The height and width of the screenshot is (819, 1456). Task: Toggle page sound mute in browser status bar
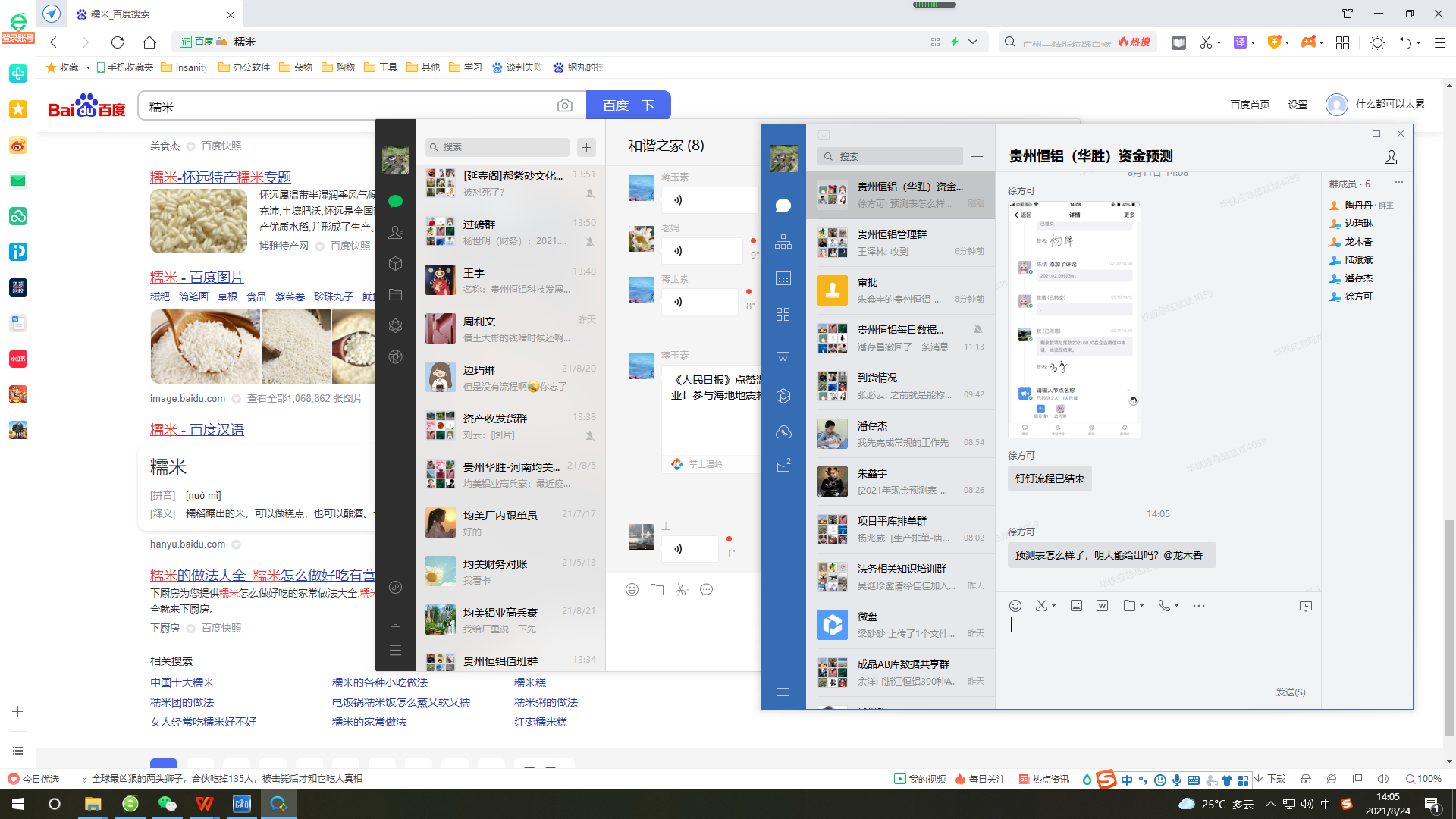[1382, 779]
